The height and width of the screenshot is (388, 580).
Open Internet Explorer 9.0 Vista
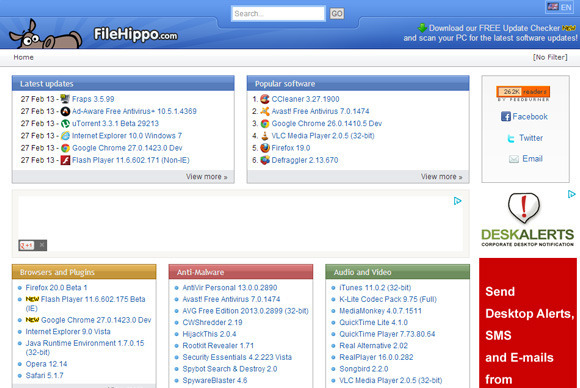click(68, 332)
